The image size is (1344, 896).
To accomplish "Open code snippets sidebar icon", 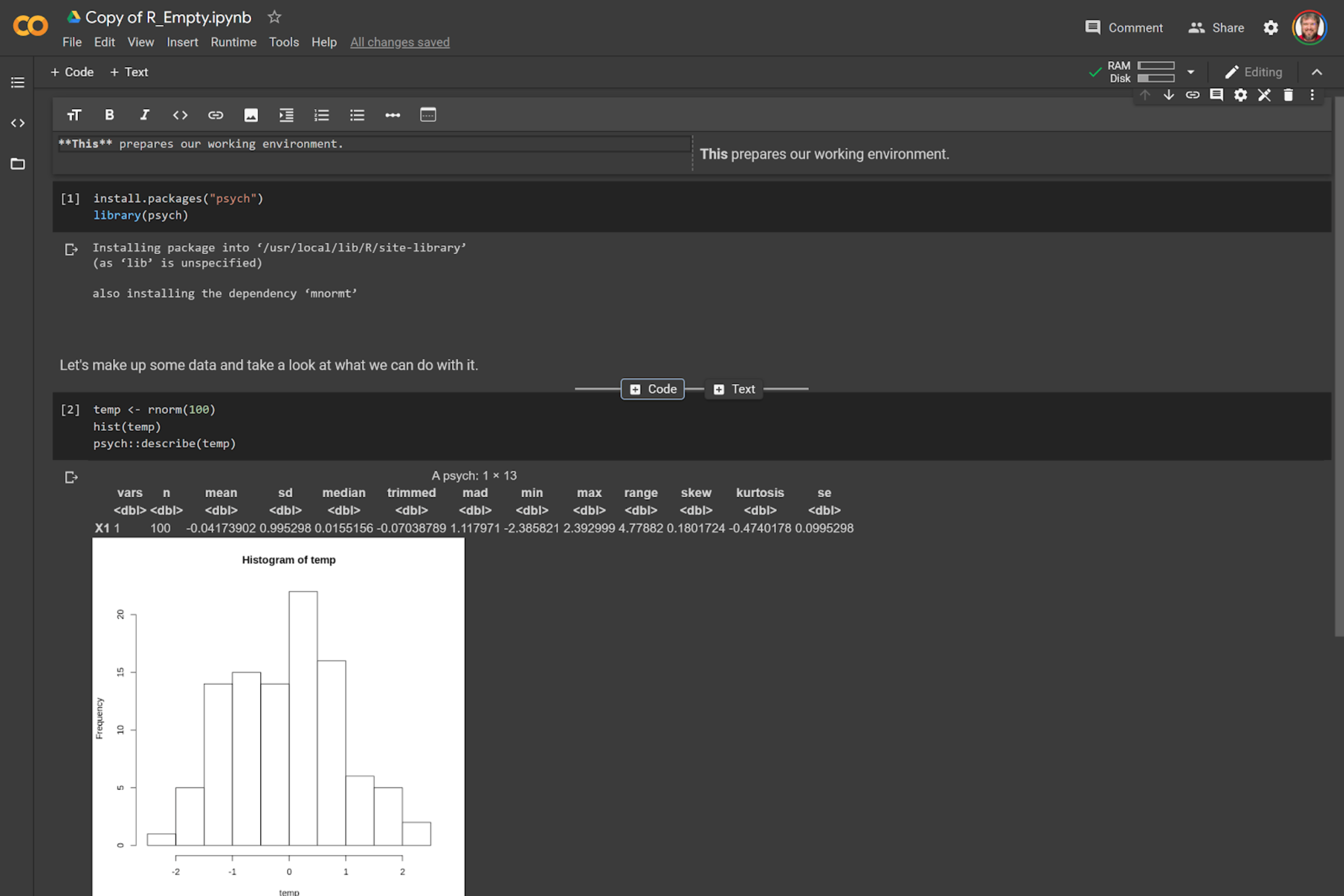I will tap(18, 123).
